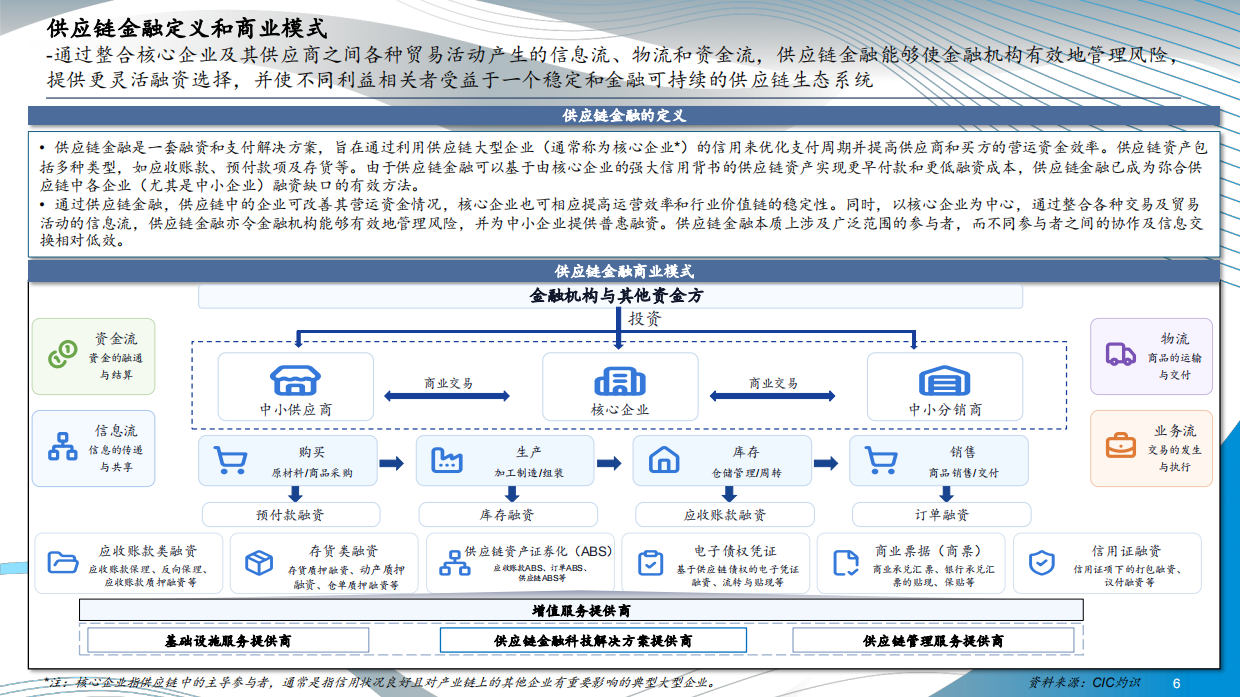
Task: Click the purple truck icon beside 物流
Action: pos(1120,354)
